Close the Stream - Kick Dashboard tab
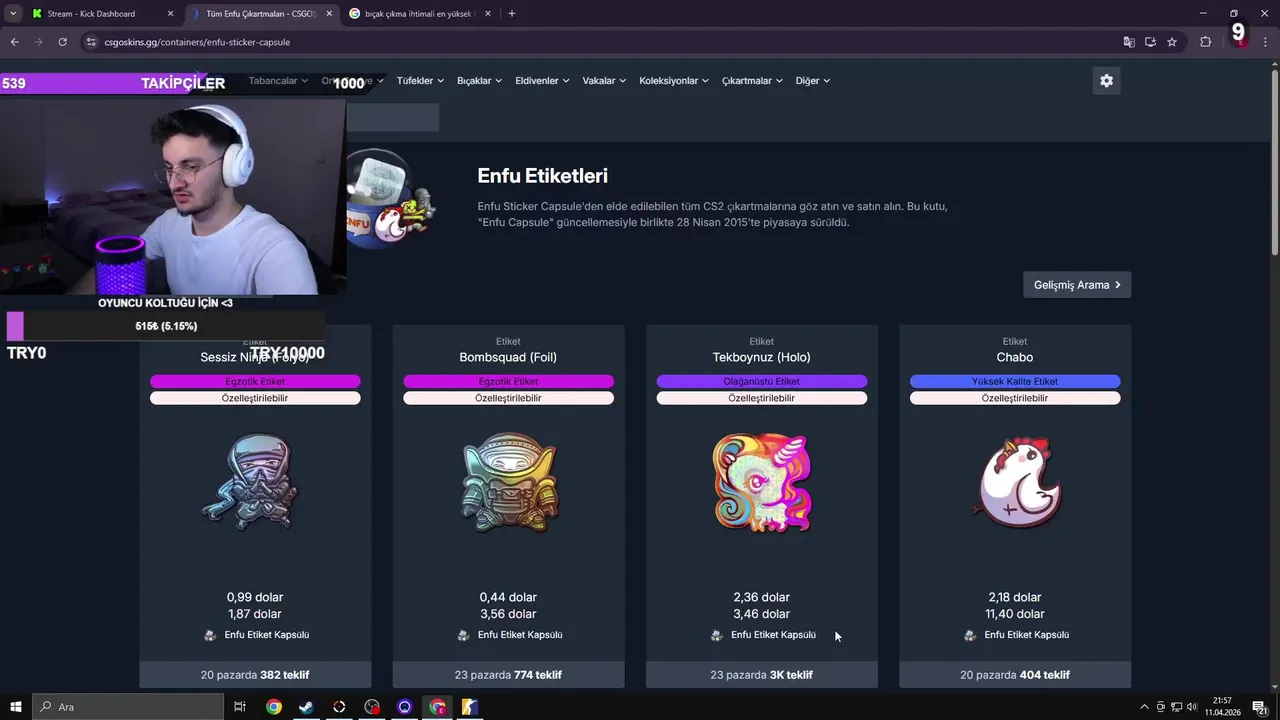Viewport: 1280px width, 720px height. (x=170, y=14)
